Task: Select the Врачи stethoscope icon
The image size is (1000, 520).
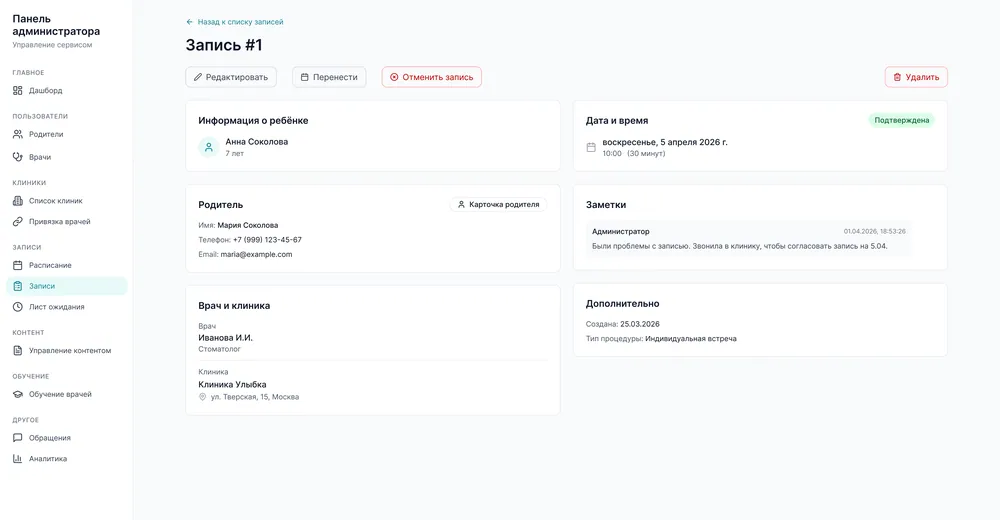Action: [x=18, y=157]
